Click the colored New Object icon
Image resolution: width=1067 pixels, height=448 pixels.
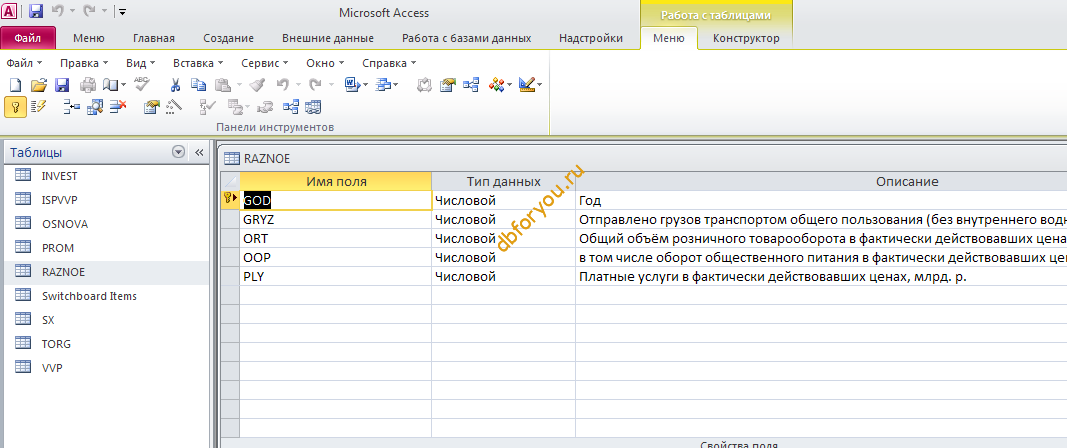tap(497, 85)
